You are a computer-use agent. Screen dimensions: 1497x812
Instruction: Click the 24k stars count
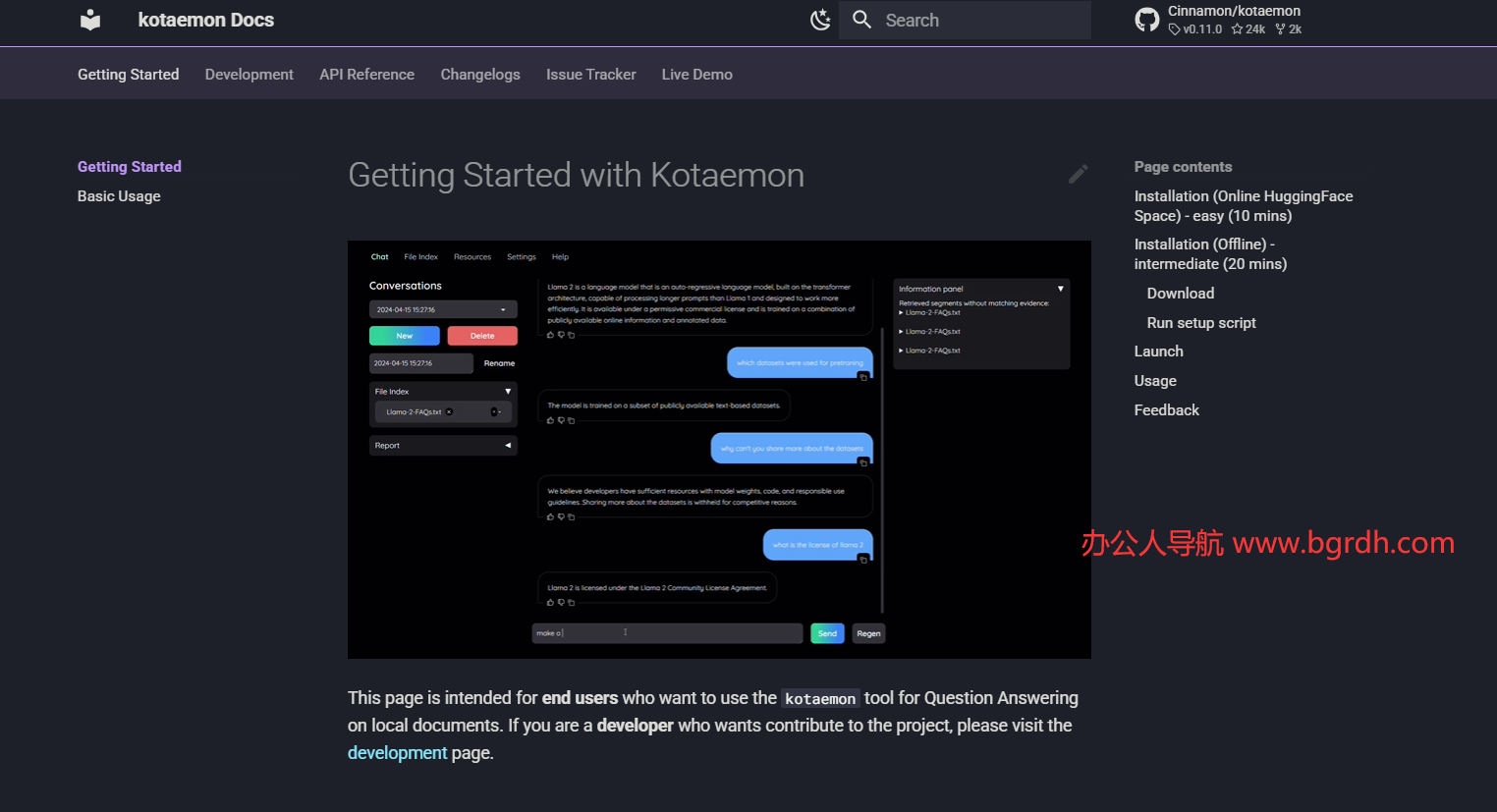pyautogui.click(x=1248, y=29)
